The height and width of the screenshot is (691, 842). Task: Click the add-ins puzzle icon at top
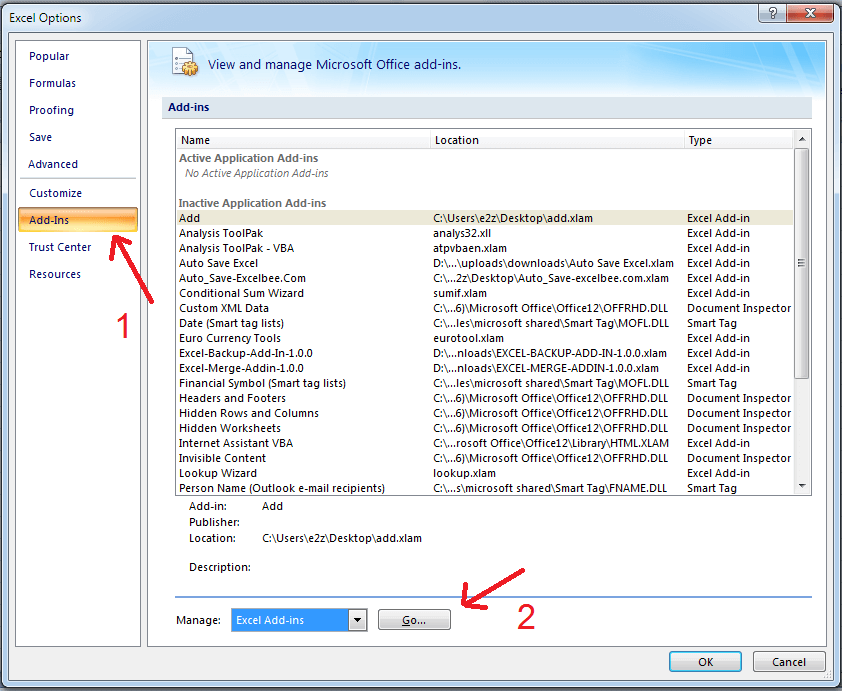(x=185, y=62)
